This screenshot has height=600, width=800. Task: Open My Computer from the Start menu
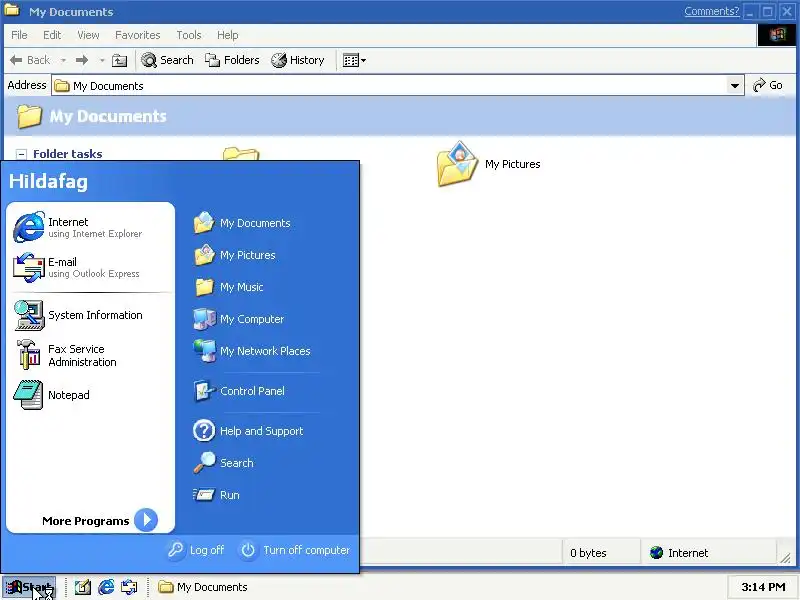click(x=239, y=319)
